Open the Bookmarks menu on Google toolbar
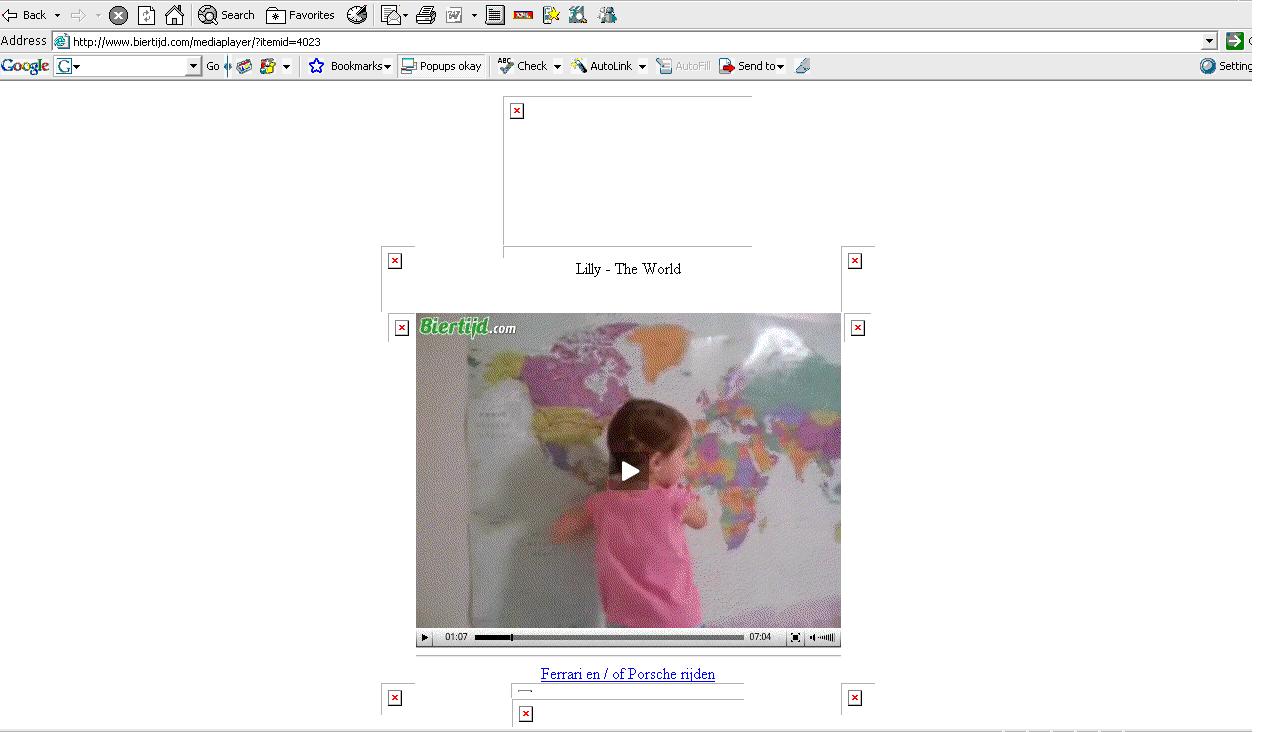The width and height of the screenshot is (1262, 732). 350,66
